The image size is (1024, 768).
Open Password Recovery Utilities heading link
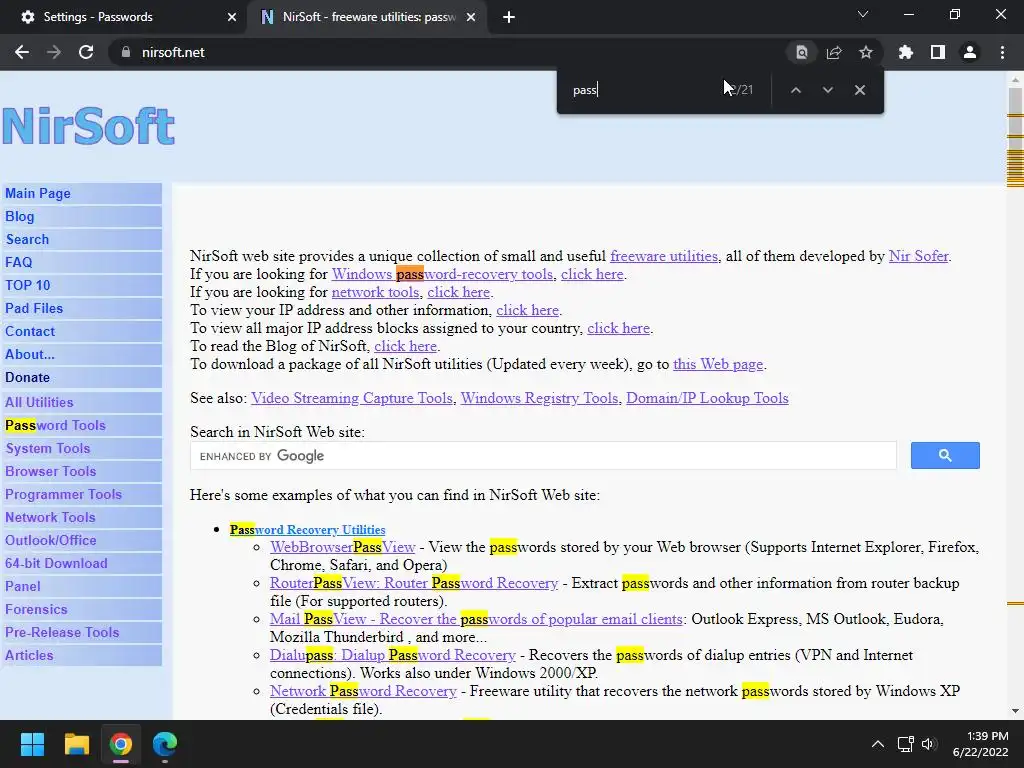point(308,530)
